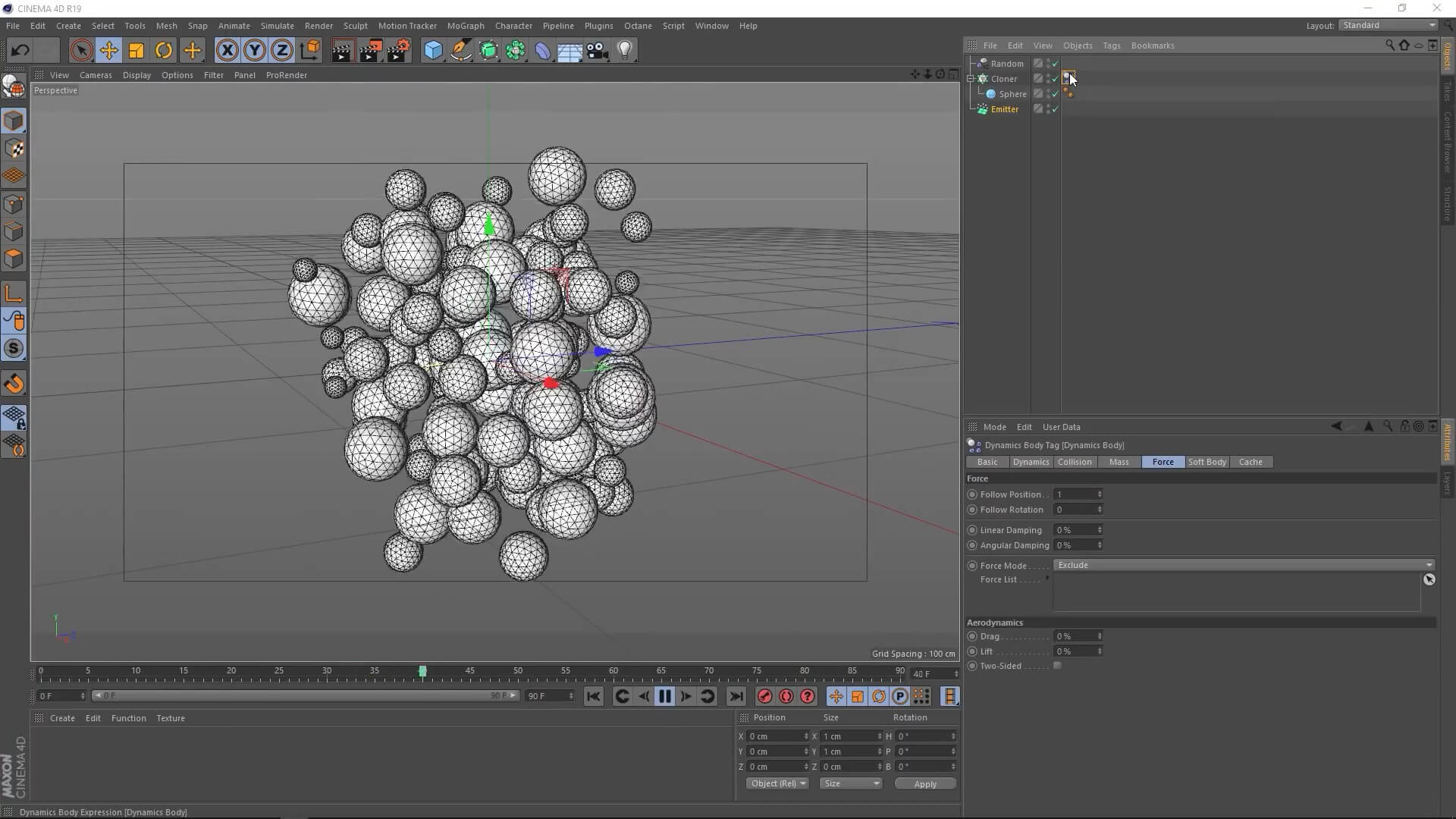Click the Apply button
The image size is (1456, 819).
[924, 783]
